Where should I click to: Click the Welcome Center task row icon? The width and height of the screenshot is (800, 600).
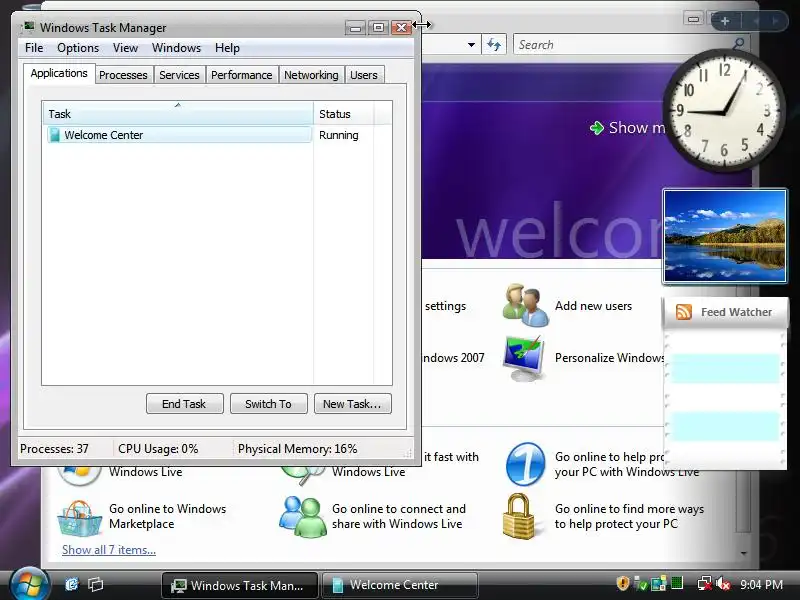pos(54,135)
